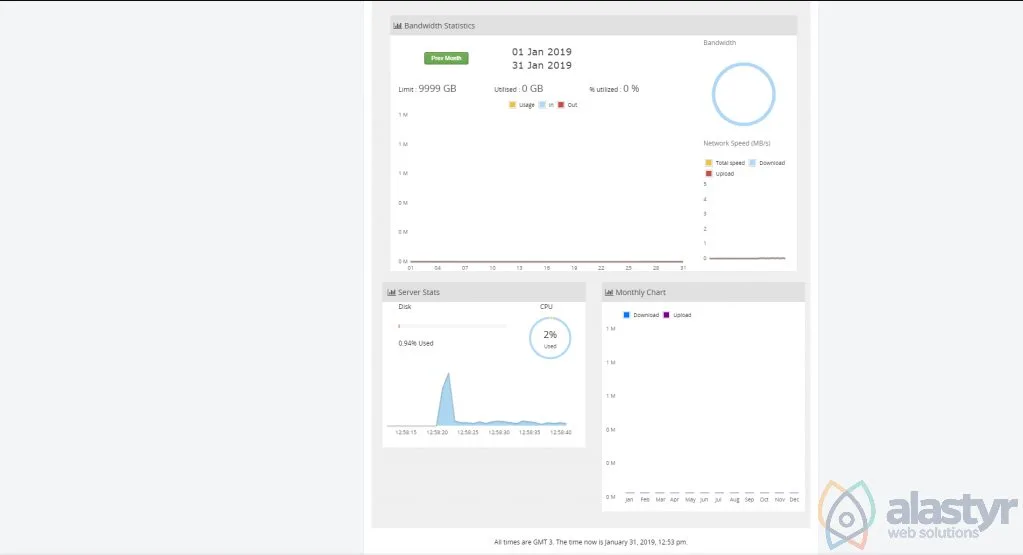The image size is (1023, 555).
Task: Click the Bandwidth donut circle
Action: [x=744, y=94]
